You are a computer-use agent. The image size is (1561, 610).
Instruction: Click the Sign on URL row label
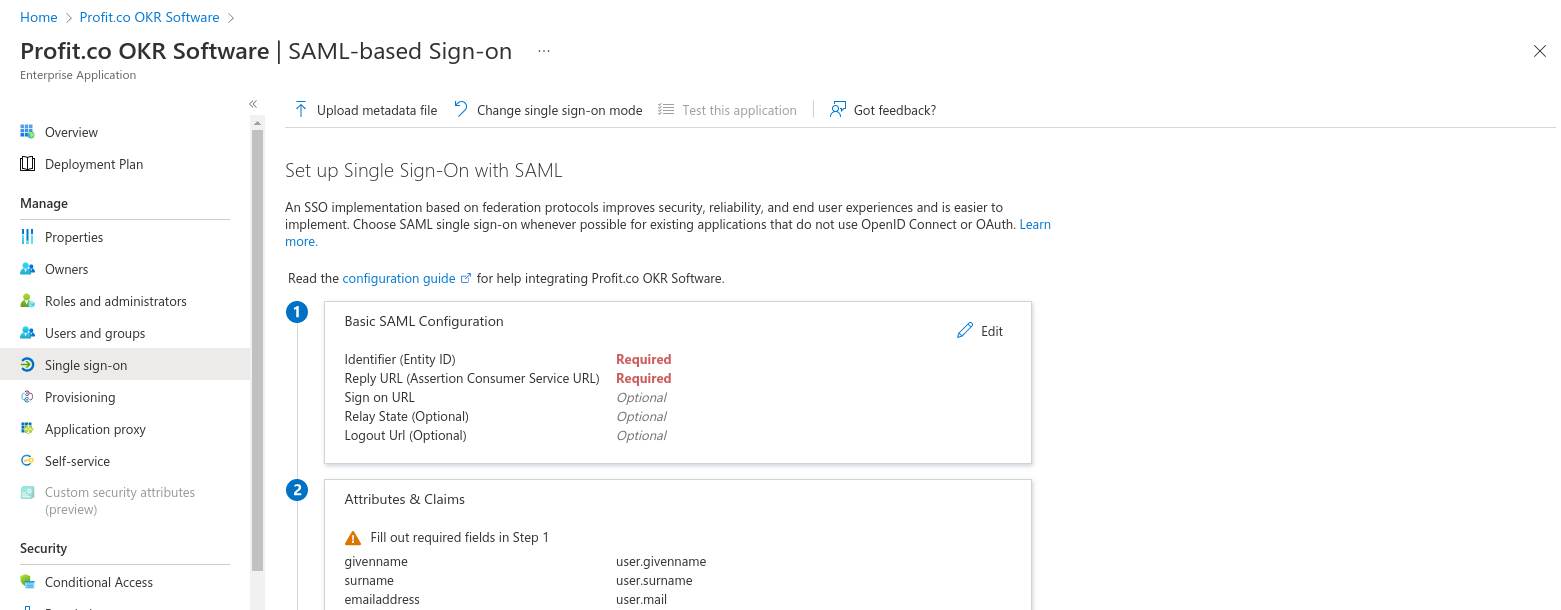[x=379, y=397]
